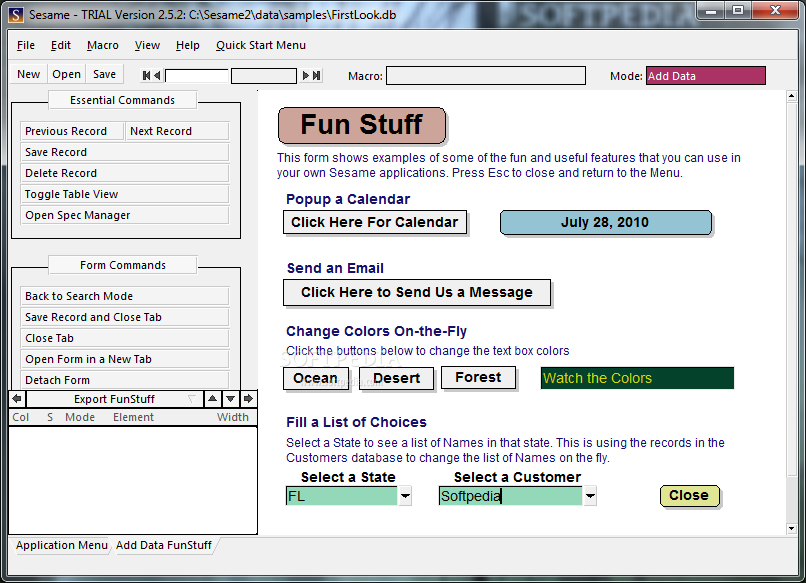Click Toggle Table View command
This screenshot has width=806, height=583.
pos(124,194)
